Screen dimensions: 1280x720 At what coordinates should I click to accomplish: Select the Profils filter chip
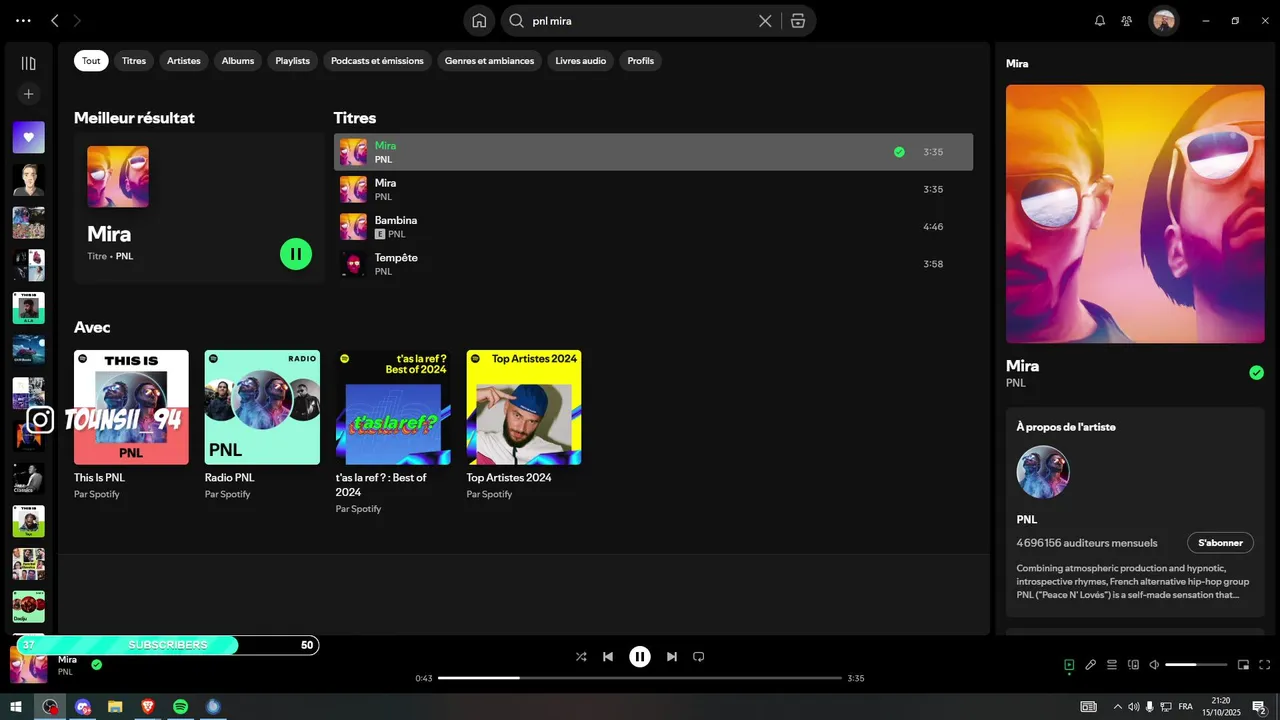(641, 61)
